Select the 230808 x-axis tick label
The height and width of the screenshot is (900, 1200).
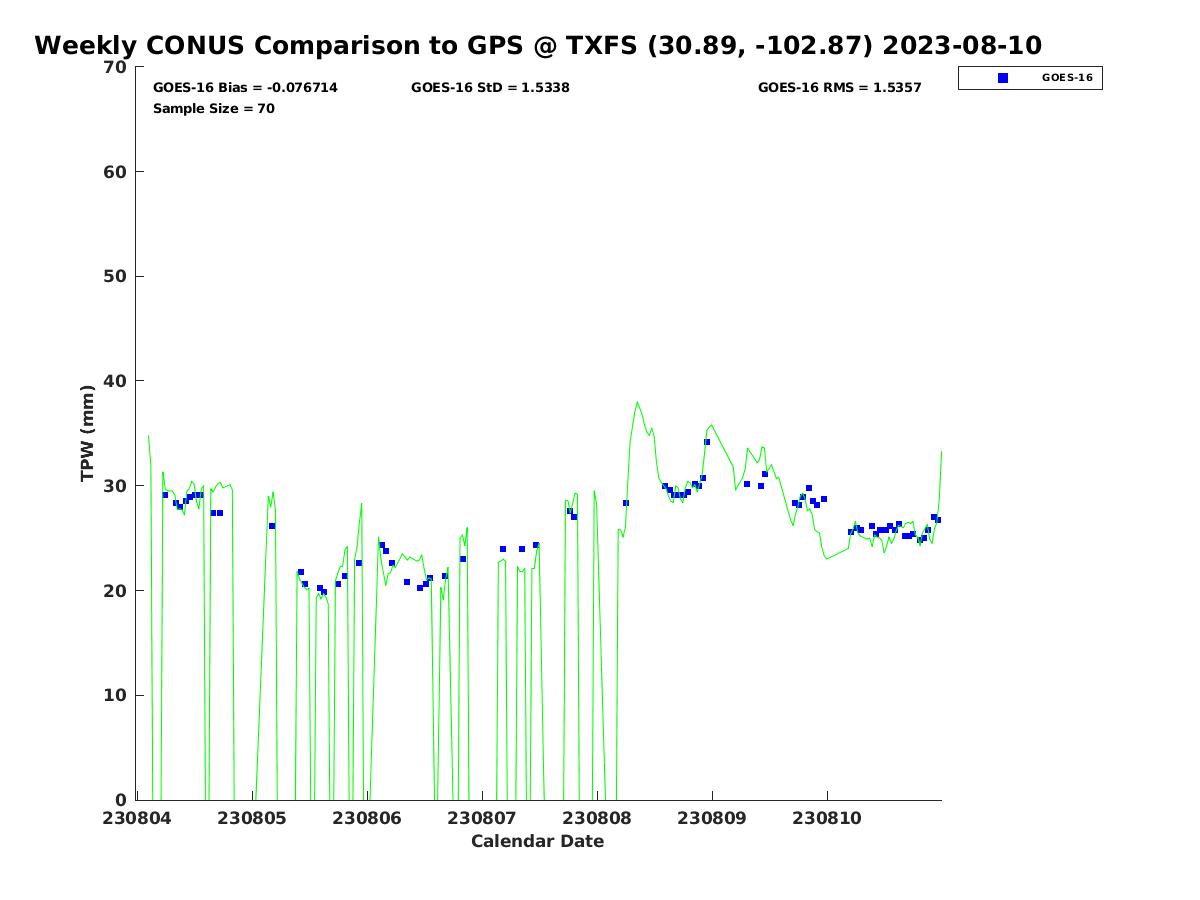597,818
